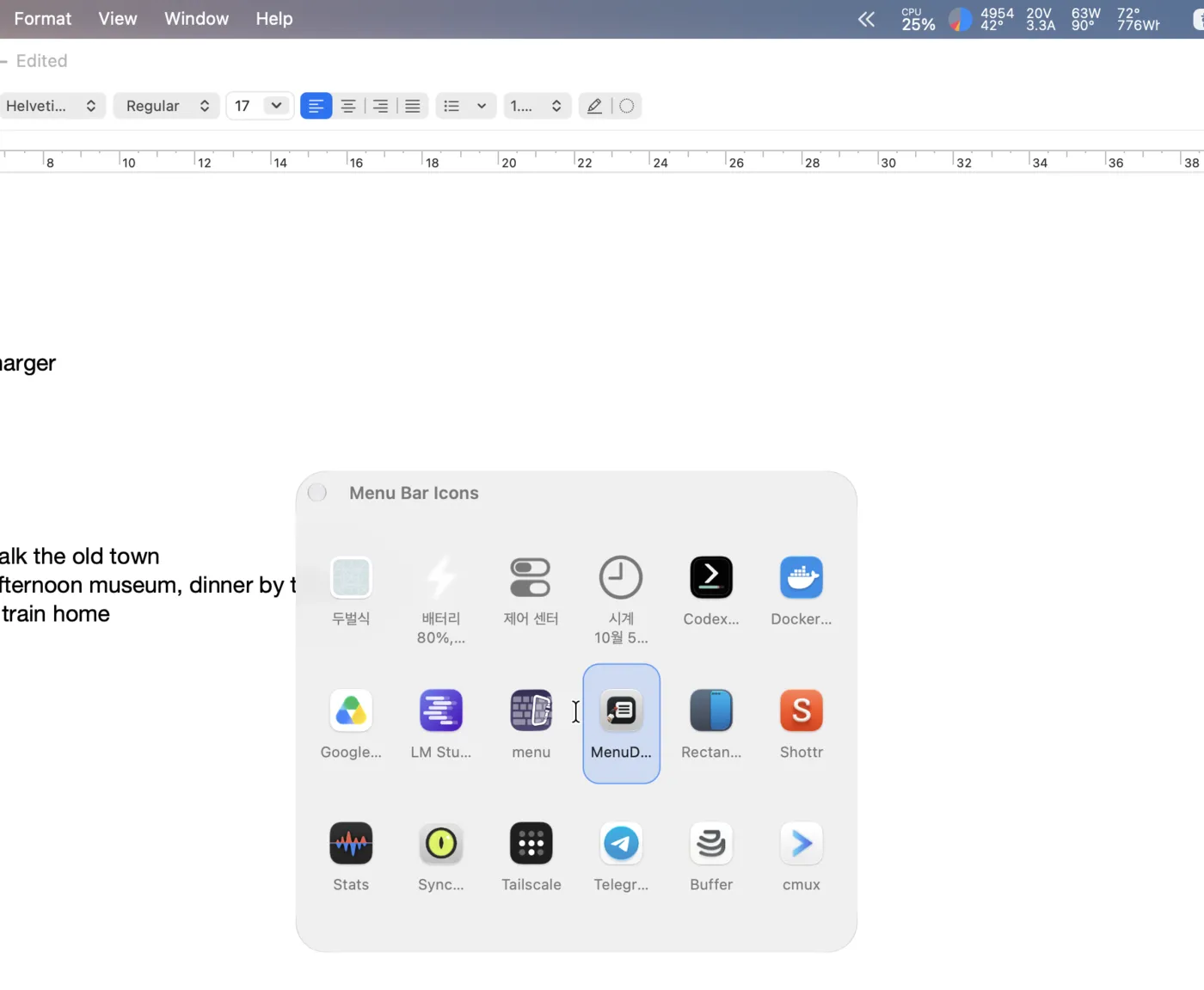1204x990 pixels.
Task: Click the cmux arrow icon
Action: pyautogui.click(x=802, y=844)
